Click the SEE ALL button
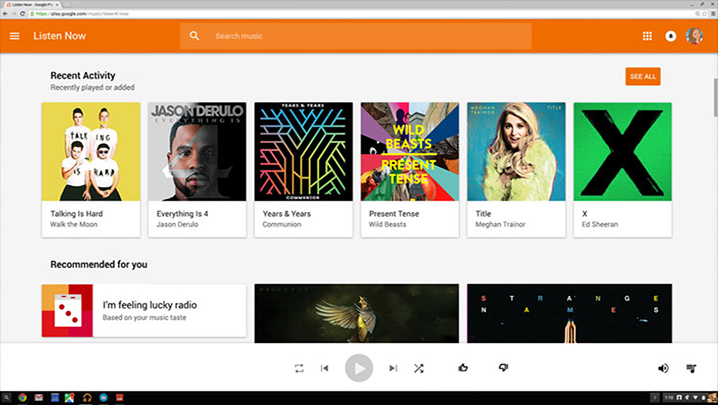This screenshot has width=718, height=405. [643, 77]
